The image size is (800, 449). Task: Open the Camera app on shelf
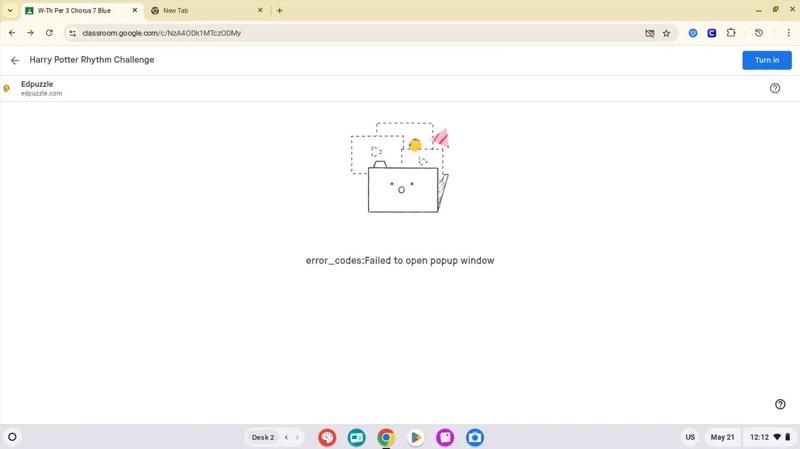(x=475, y=437)
